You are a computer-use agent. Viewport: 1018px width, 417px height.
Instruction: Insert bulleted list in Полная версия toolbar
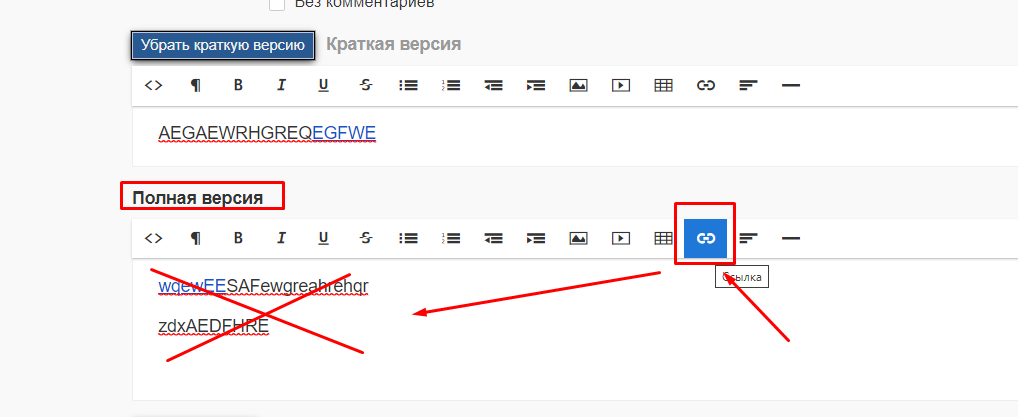408,238
